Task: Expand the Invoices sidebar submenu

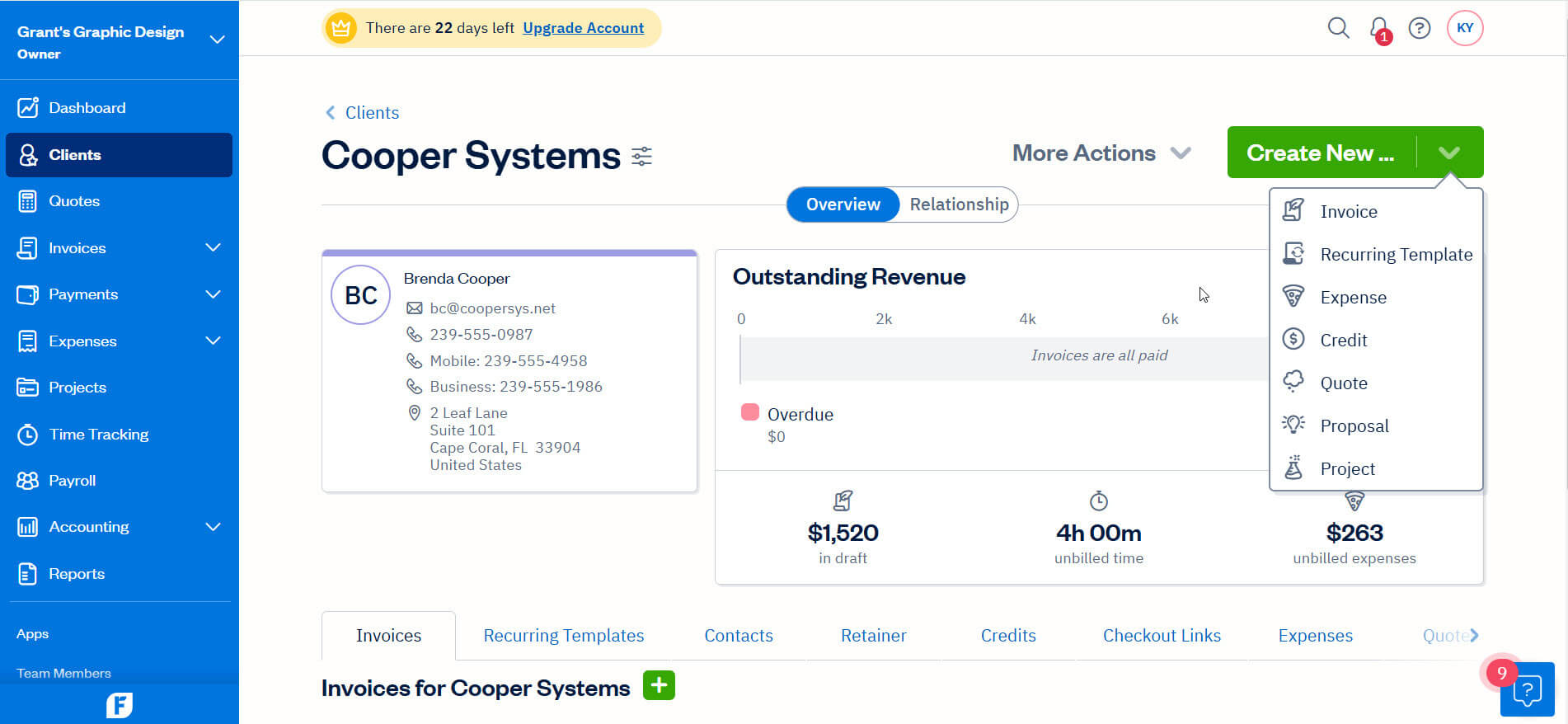Action: pos(213,247)
